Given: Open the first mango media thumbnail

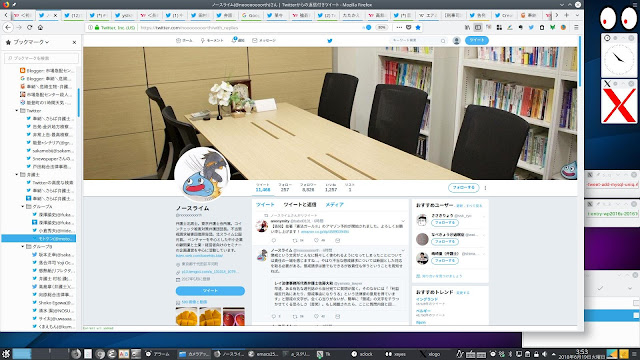Looking at the screenshot, I should pos(187,316).
